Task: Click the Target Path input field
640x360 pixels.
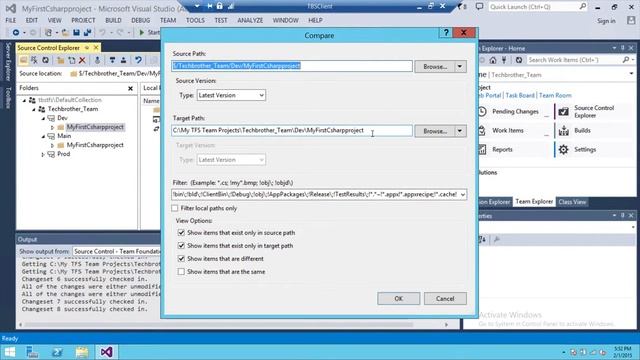Action: [x=292, y=131]
